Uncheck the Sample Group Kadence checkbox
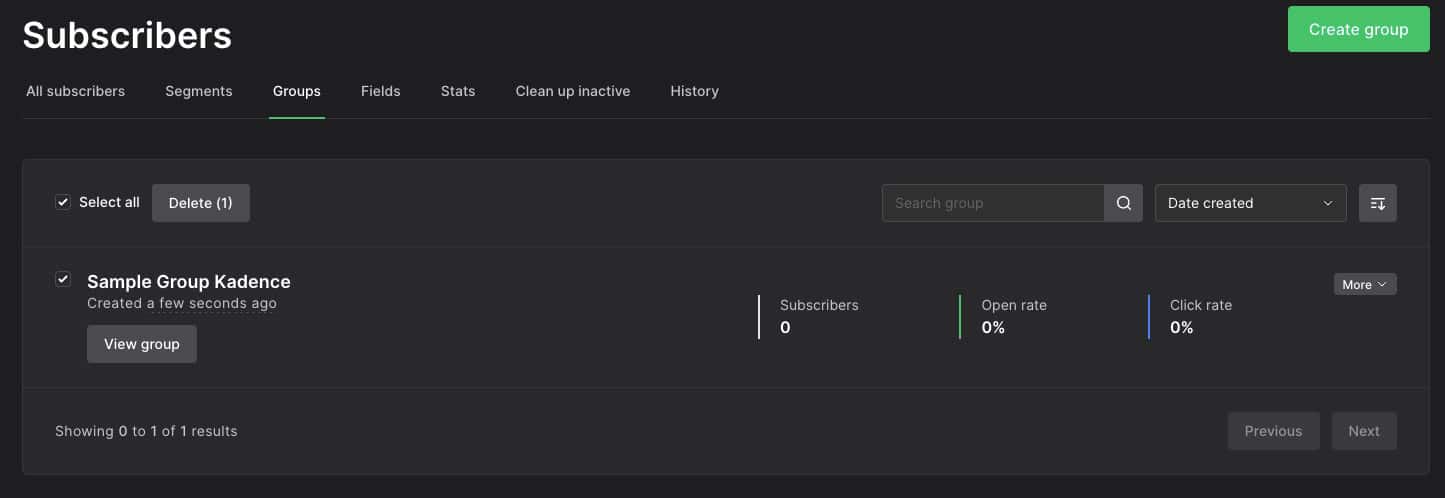The height and width of the screenshot is (498, 1445). pyautogui.click(x=63, y=279)
